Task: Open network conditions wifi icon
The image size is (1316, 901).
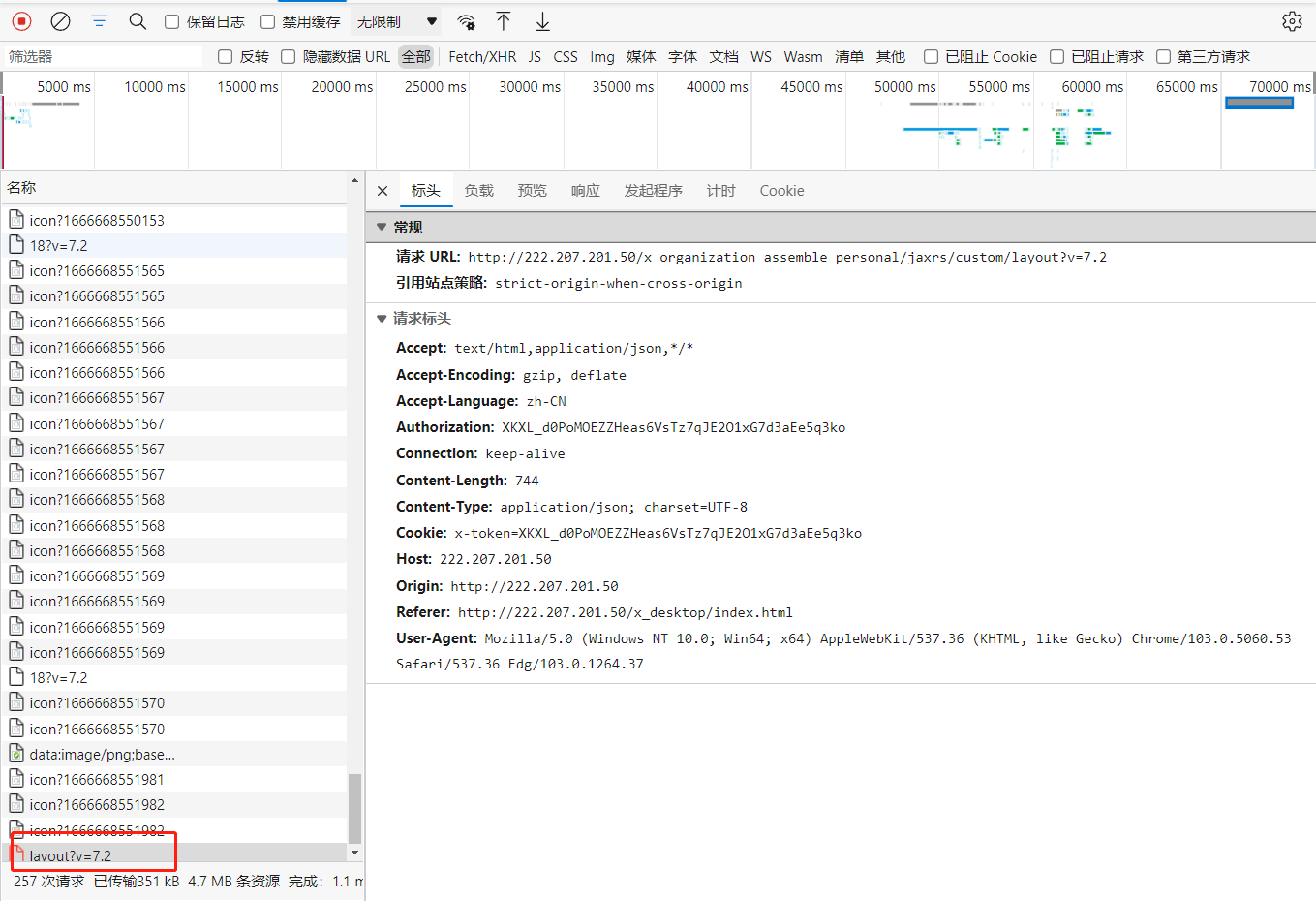Action: (x=466, y=21)
